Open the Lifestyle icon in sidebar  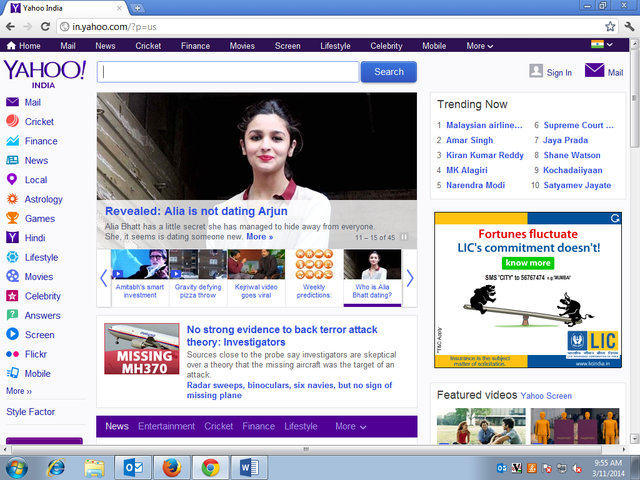coord(12,257)
